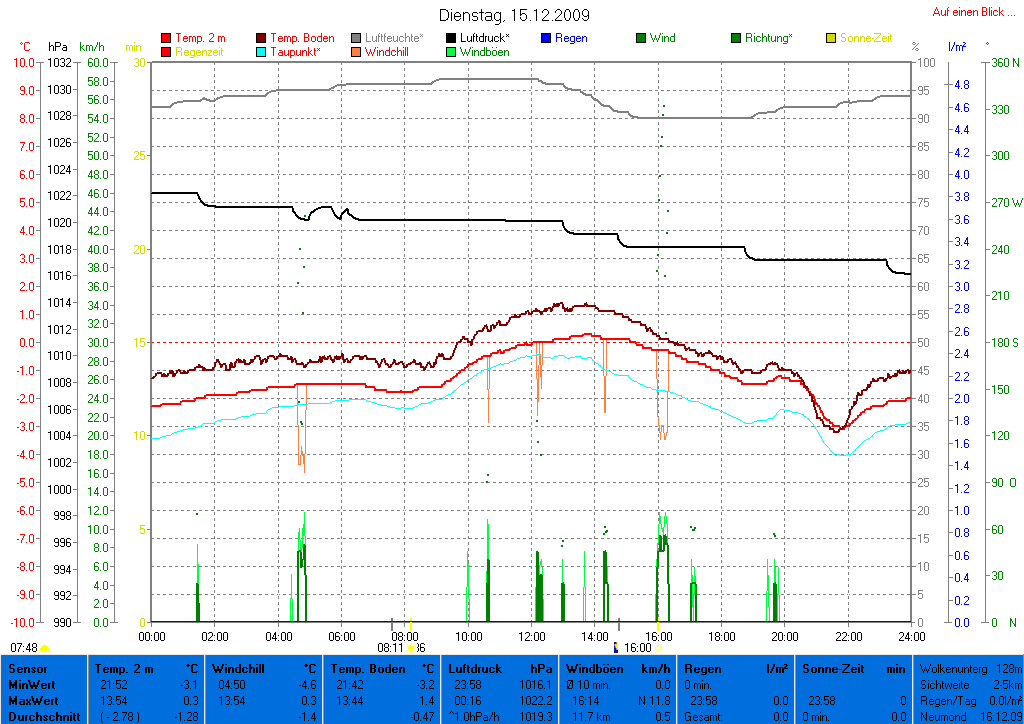The height and width of the screenshot is (724, 1024).
Task: Click the date title Dienstag, 15.12.2009
Action: pos(514,15)
